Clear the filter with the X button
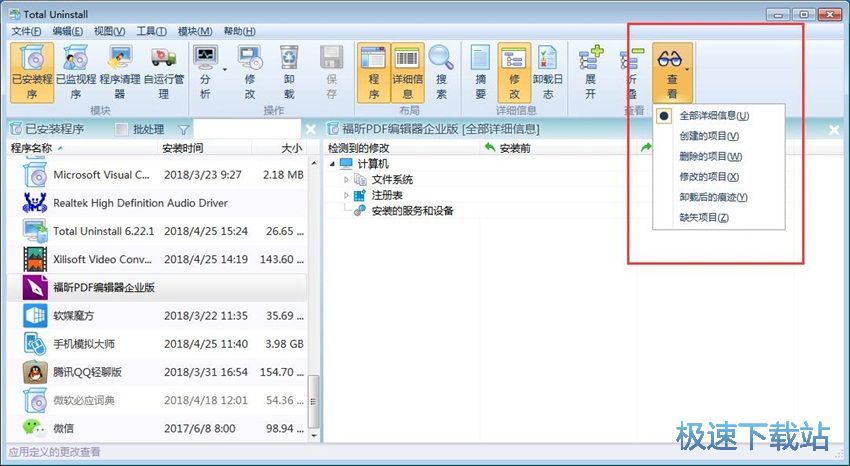Viewport: 850px width, 466px height. [x=311, y=130]
